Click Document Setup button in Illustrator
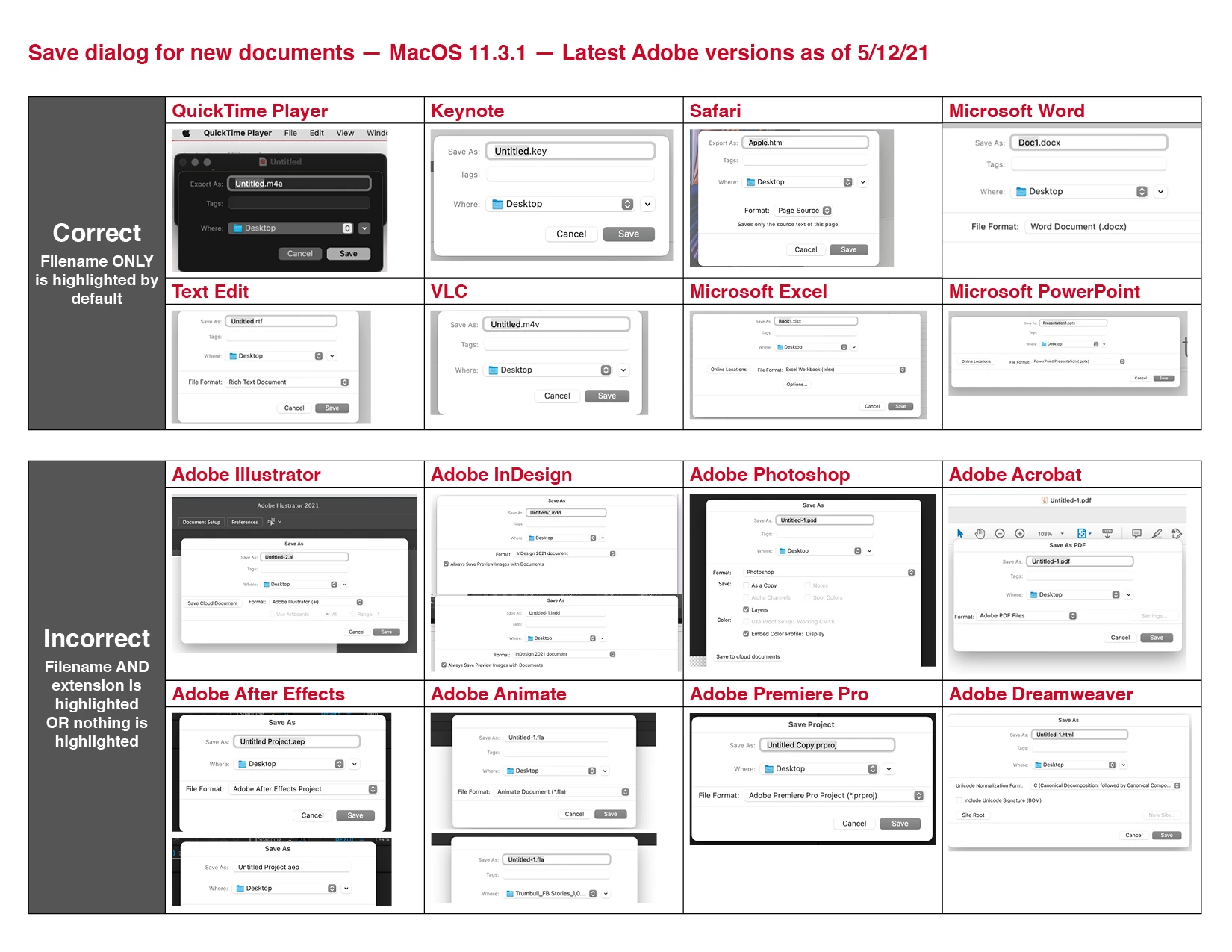1232x952 pixels. 202,522
